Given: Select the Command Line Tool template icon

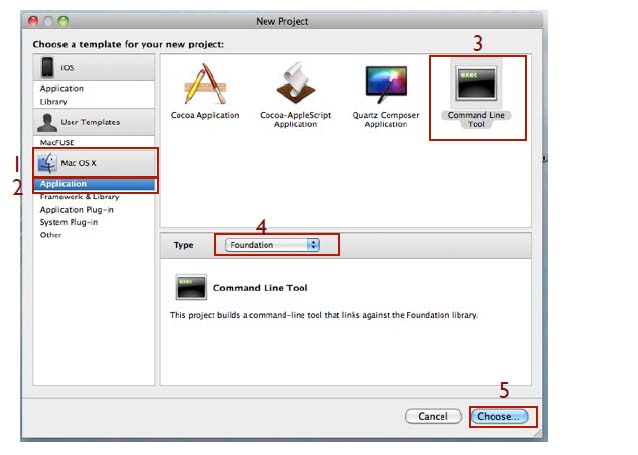Looking at the screenshot, I should (x=476, y=83).
